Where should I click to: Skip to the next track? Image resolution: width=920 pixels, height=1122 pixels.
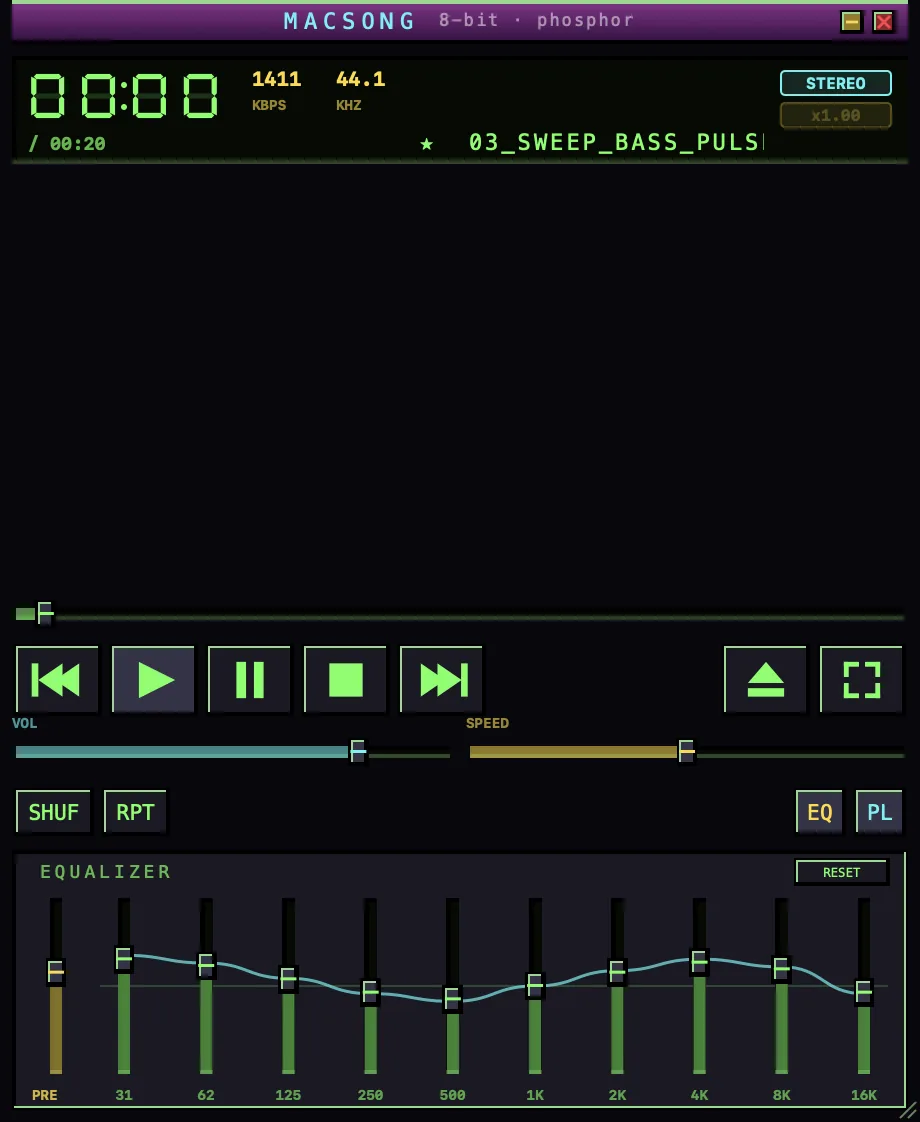pos(441,679)
